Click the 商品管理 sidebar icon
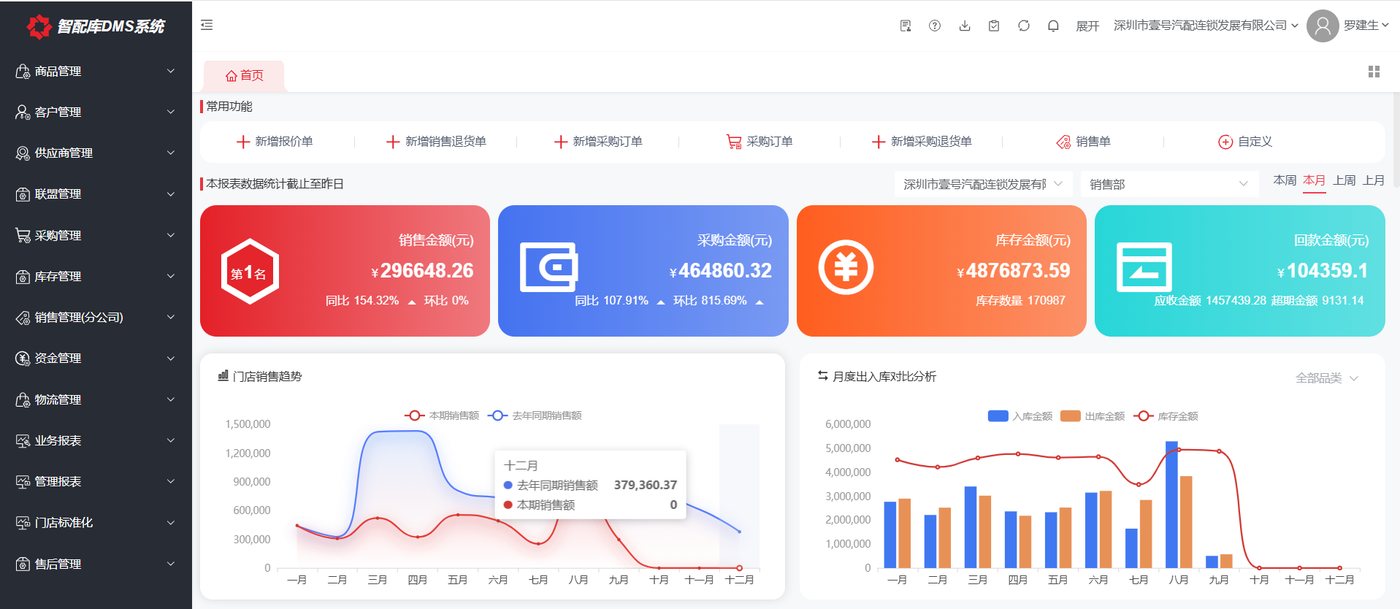The width and height of the screenshot is (1400, 609). (22, 71)
